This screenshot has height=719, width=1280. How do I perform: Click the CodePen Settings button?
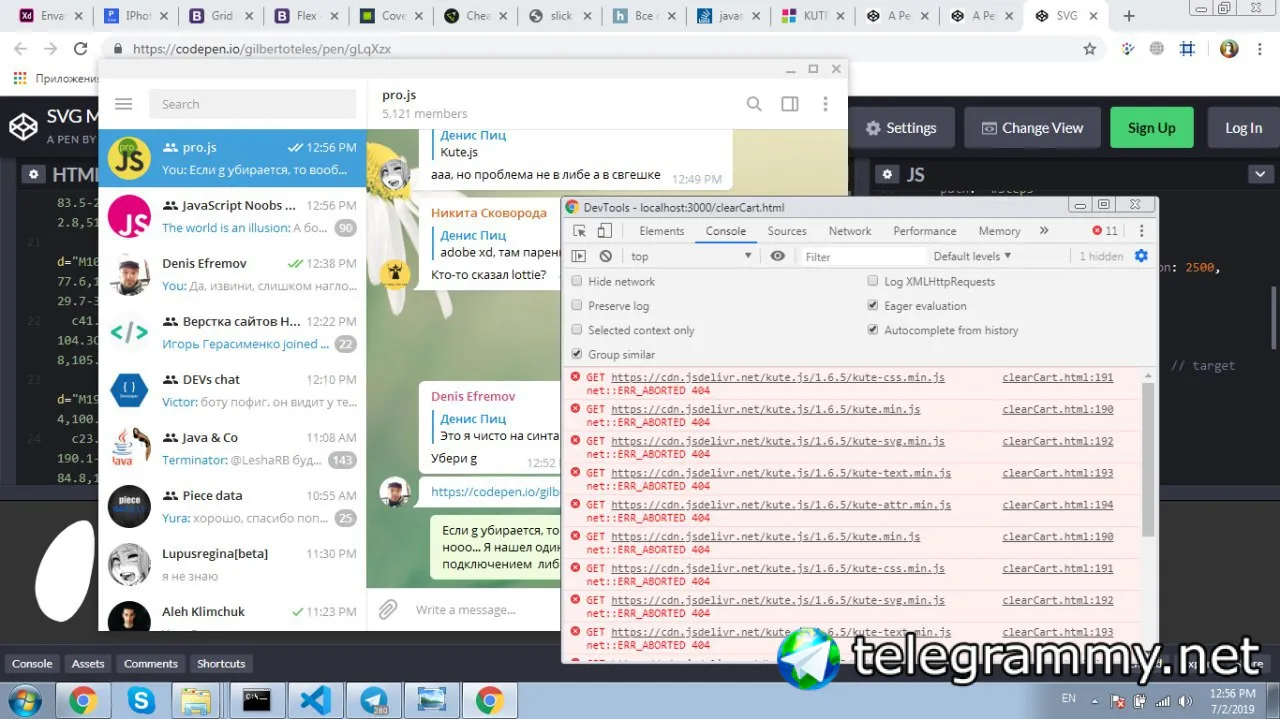[x=901, y=128]
